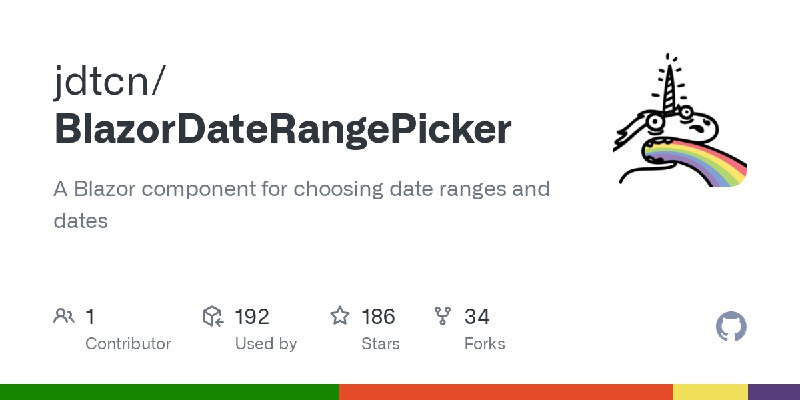Click the Contributor label
The width and height of the screenshot is (800, 400).
(128, 344)
